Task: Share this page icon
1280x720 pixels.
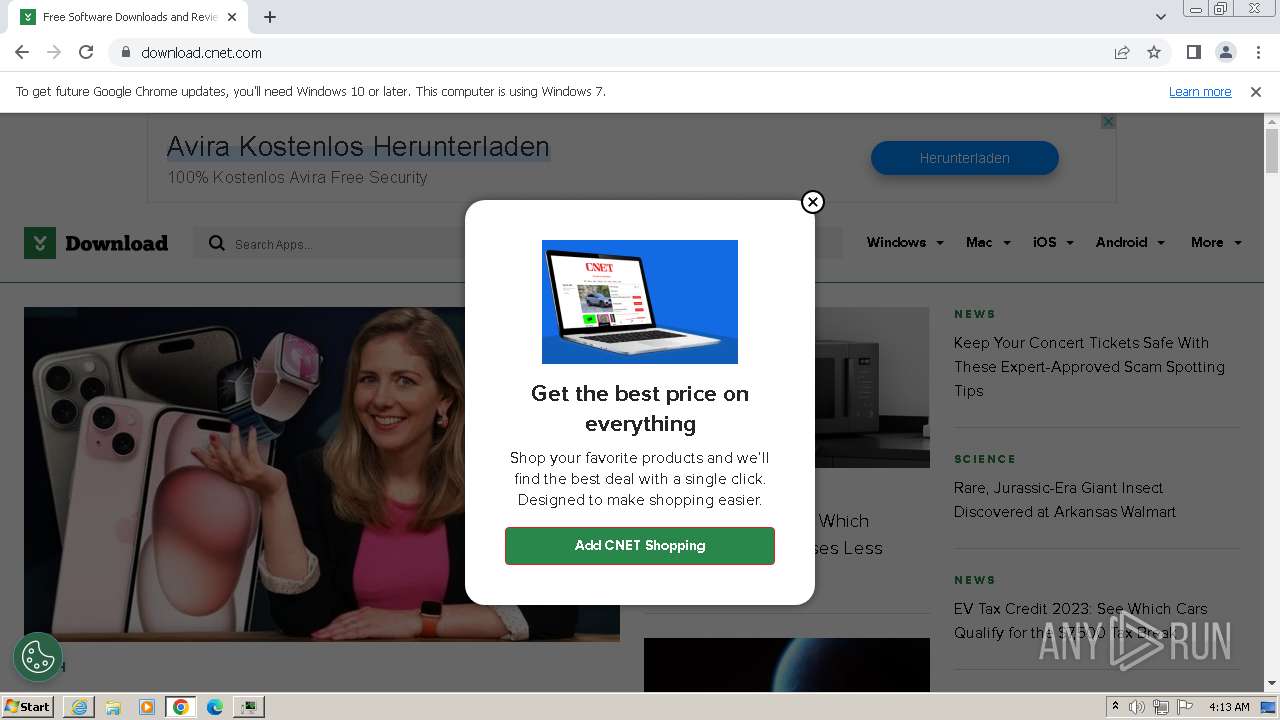Action: point(1122,52)
